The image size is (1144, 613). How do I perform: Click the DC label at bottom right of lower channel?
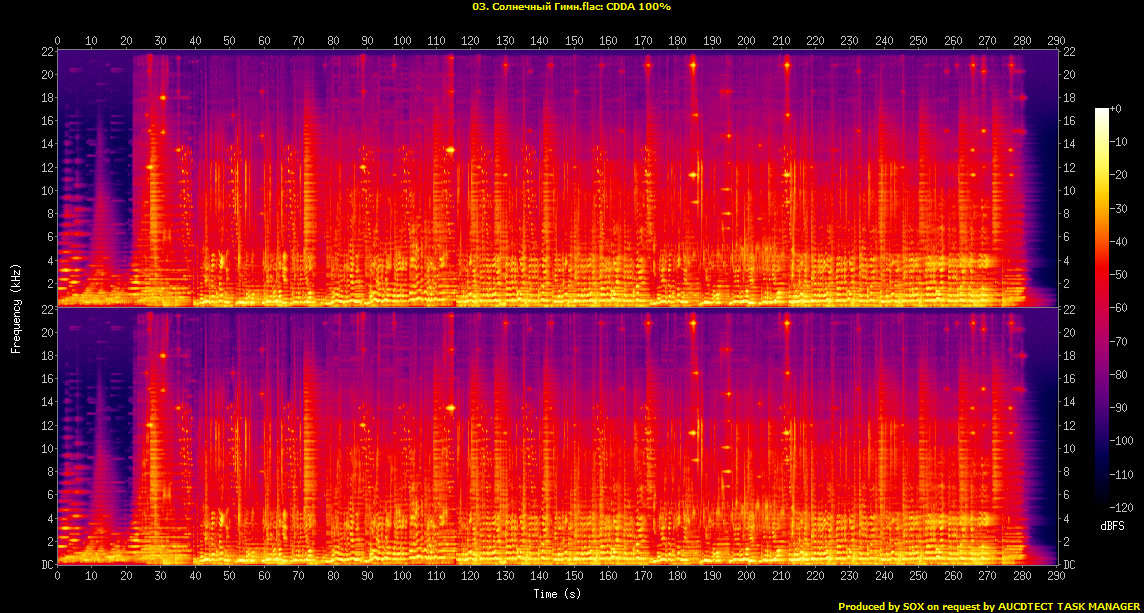[1071, 565]
